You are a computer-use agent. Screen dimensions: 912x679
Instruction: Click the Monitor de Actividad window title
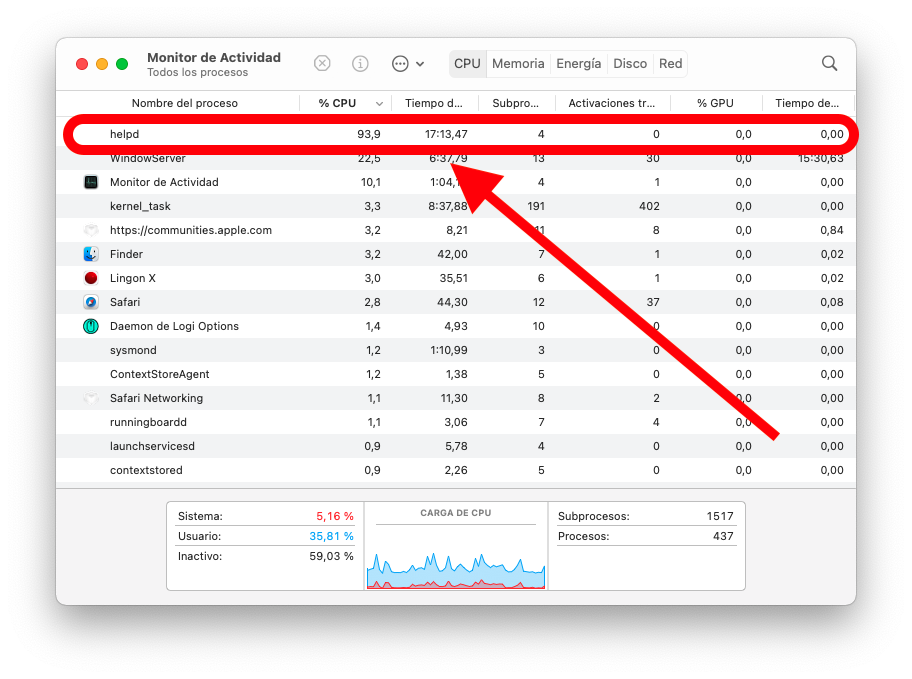click(x=213, y=57)
